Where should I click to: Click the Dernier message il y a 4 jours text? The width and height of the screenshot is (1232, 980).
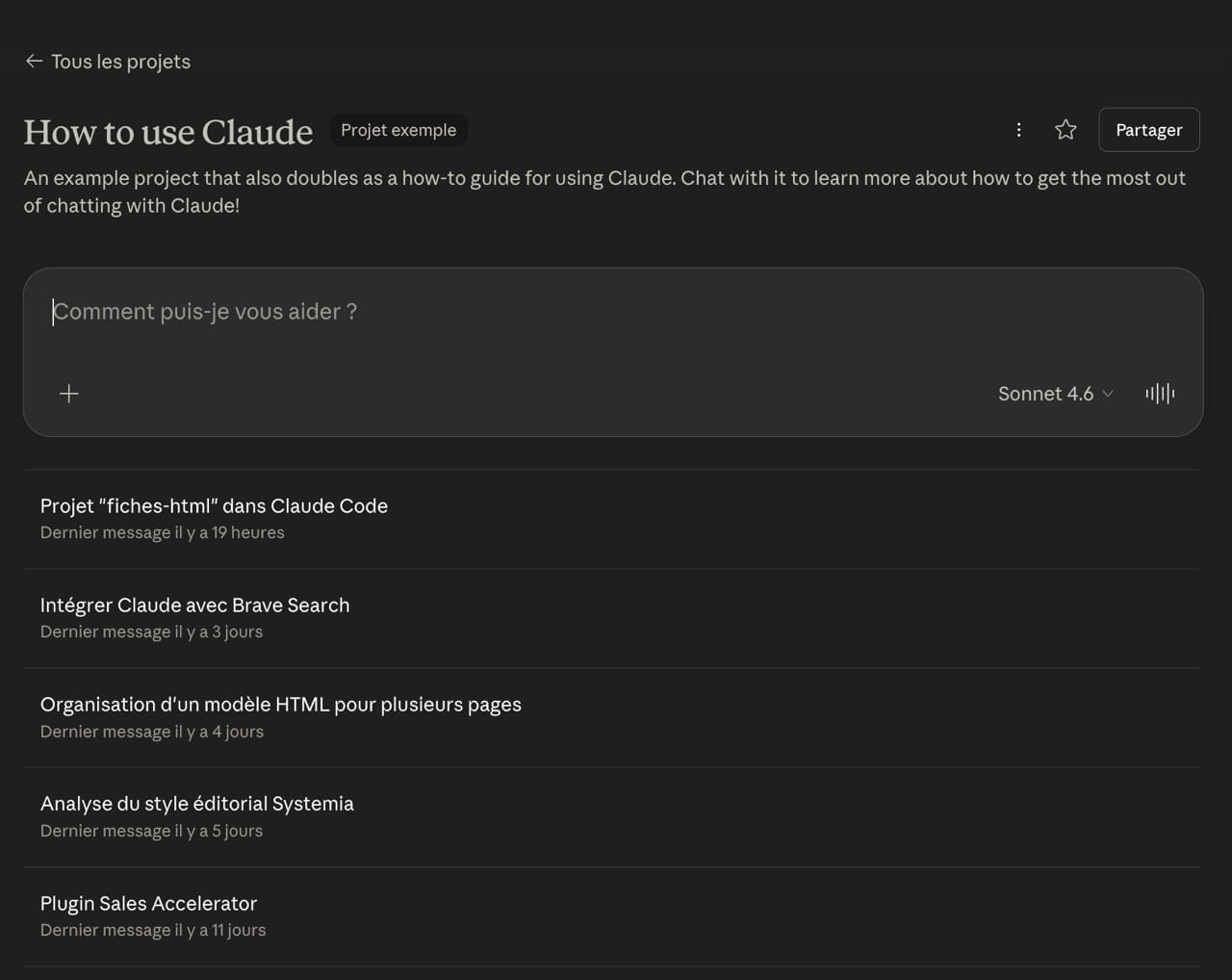click(152, 732)
